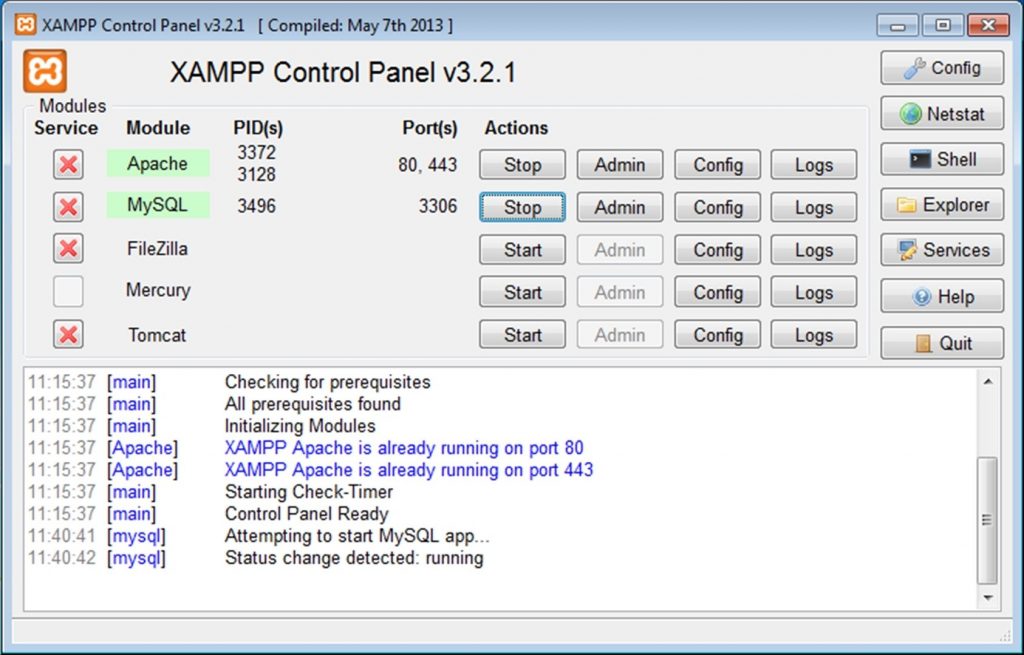View the MySQL Logs

point(814,207)
